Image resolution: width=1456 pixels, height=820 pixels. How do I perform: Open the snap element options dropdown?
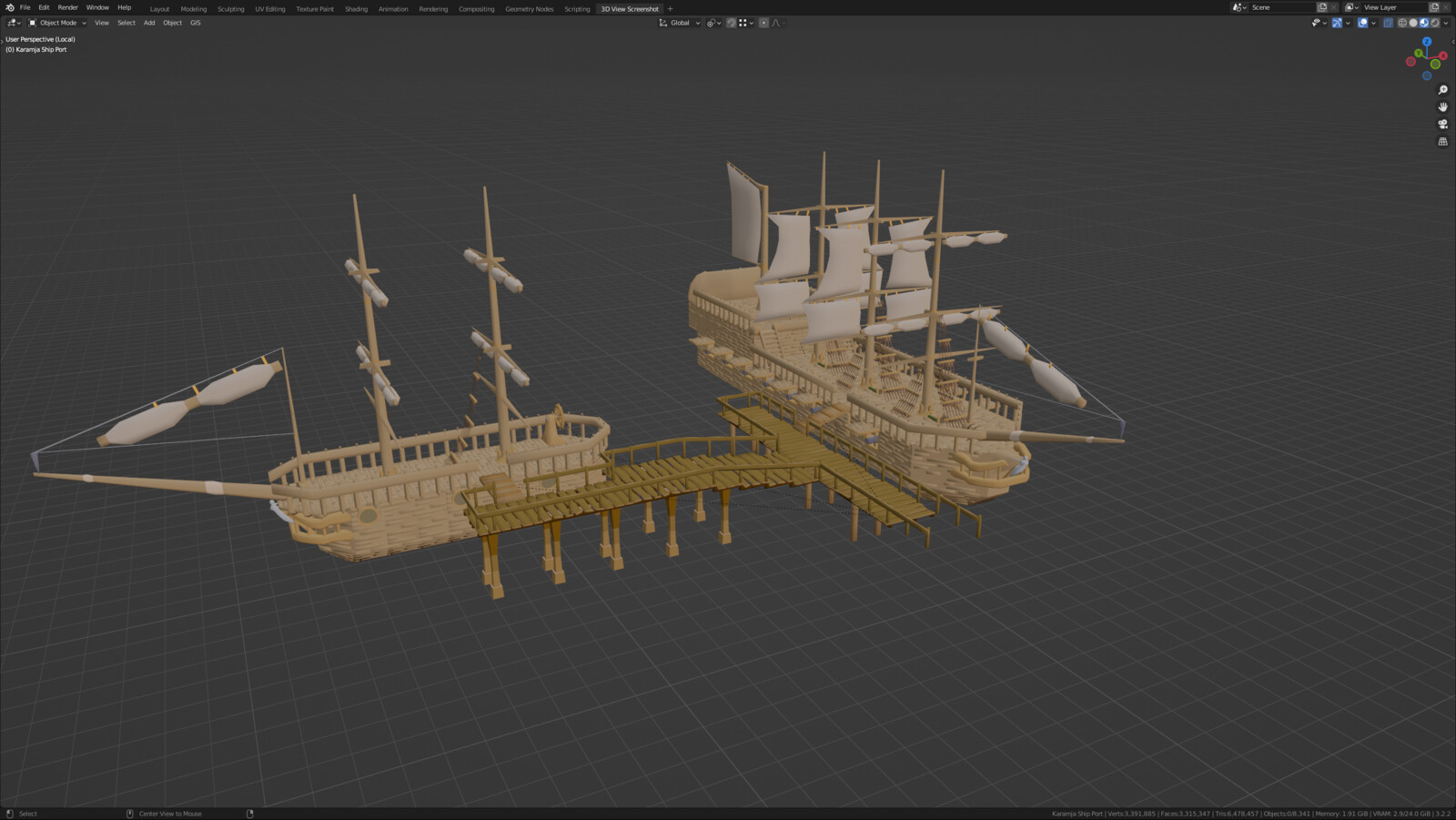[x=746, y=23]
